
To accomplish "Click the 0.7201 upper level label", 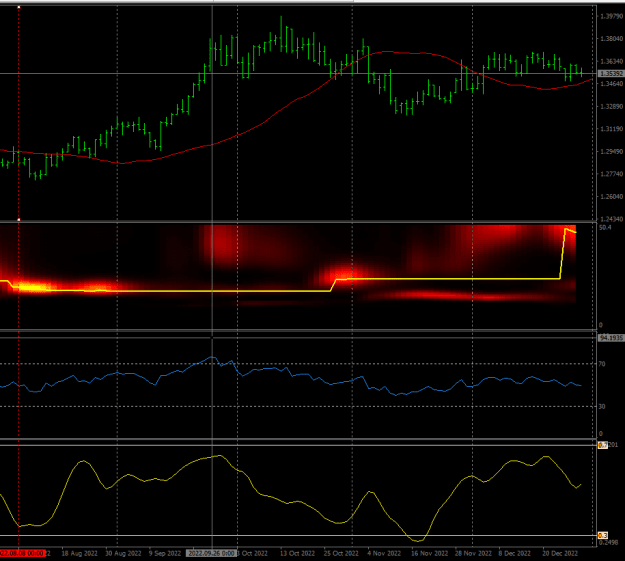I will [x=608, y=445].
